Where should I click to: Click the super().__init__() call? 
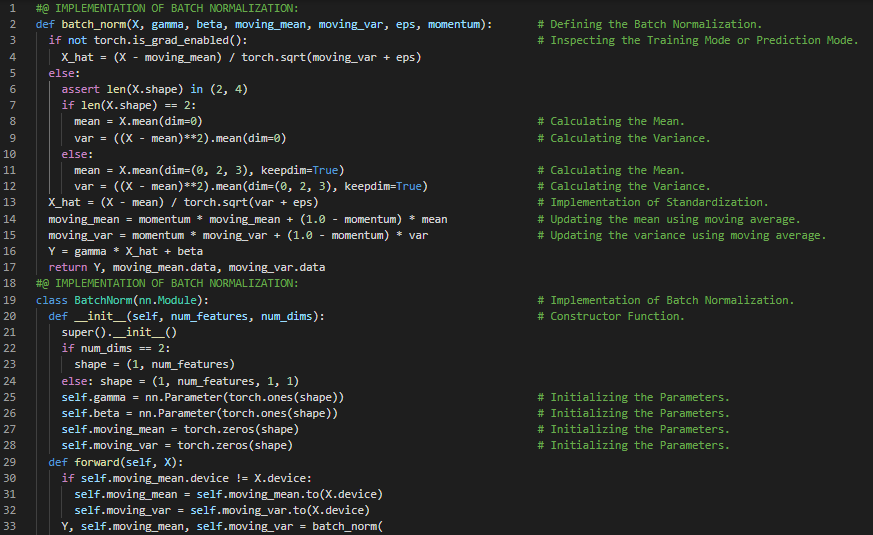click(x=118, y=332)
